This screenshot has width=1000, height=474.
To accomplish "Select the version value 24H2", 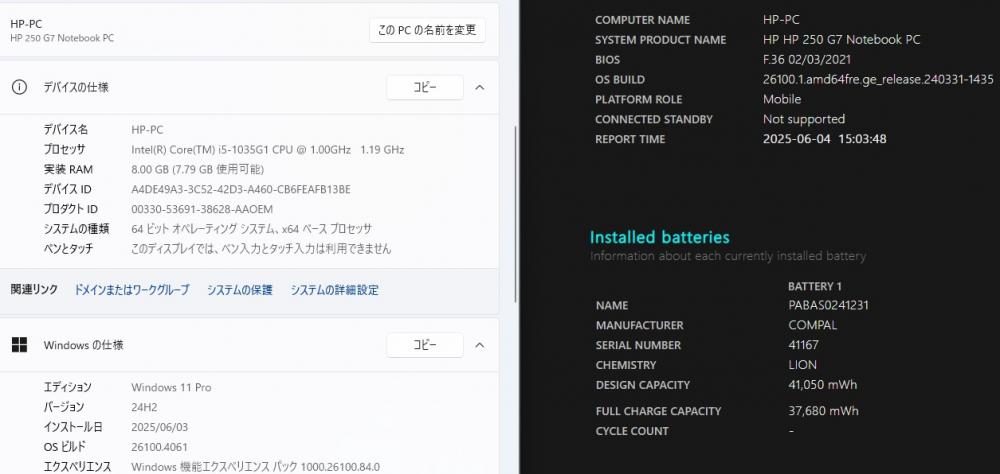I will click(x=144, y=407).
